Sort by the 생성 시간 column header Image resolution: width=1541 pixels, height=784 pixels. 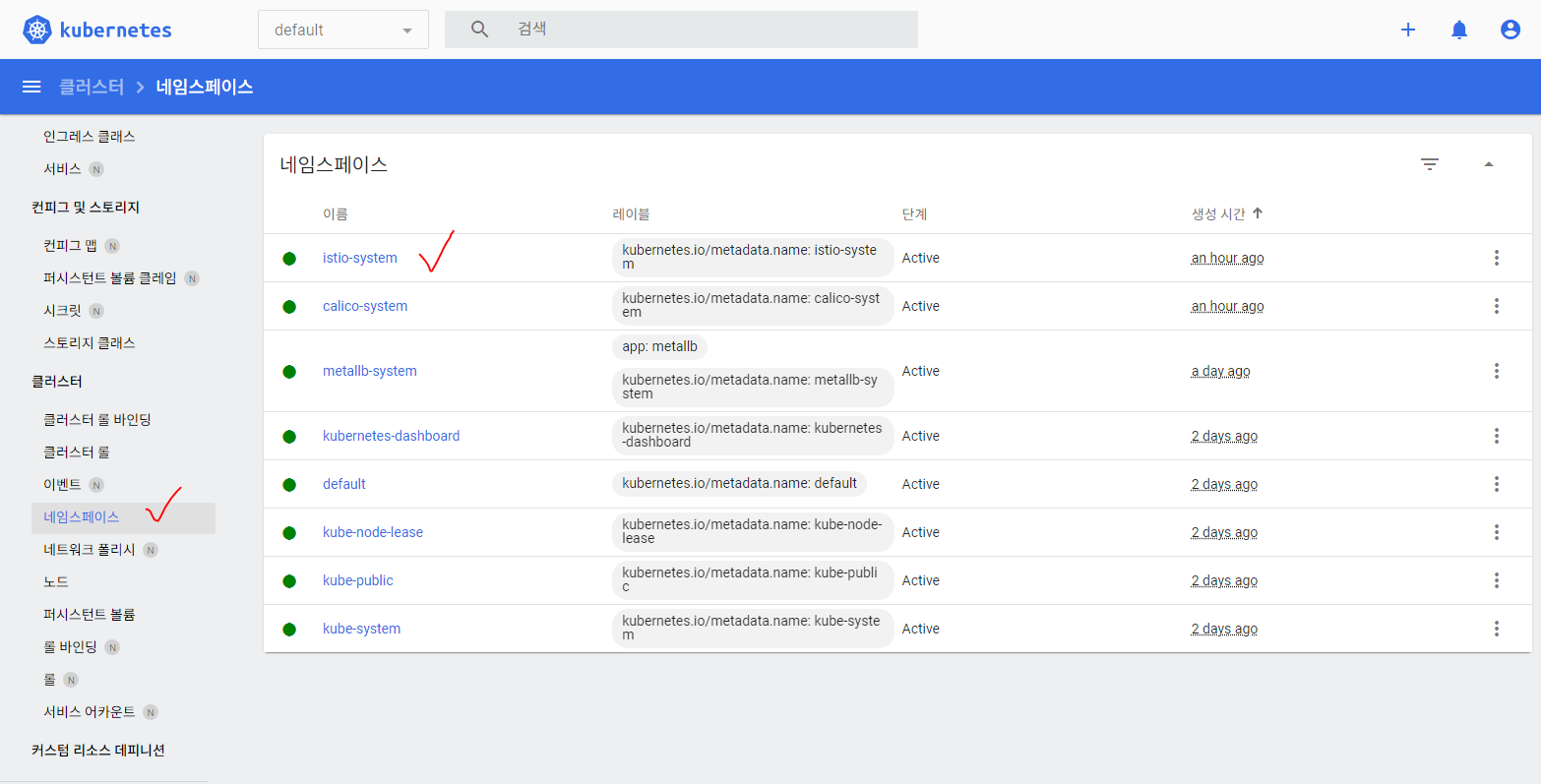[x=1218, y=213]
